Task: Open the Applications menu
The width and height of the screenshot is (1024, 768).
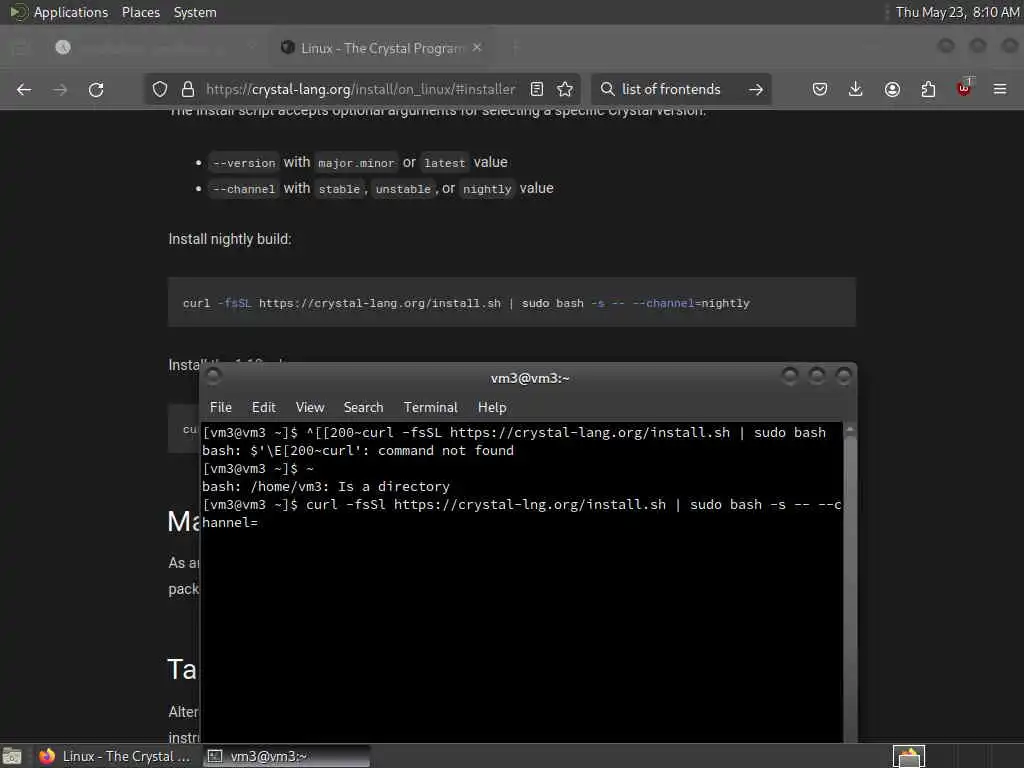Action: pos(71,12)
